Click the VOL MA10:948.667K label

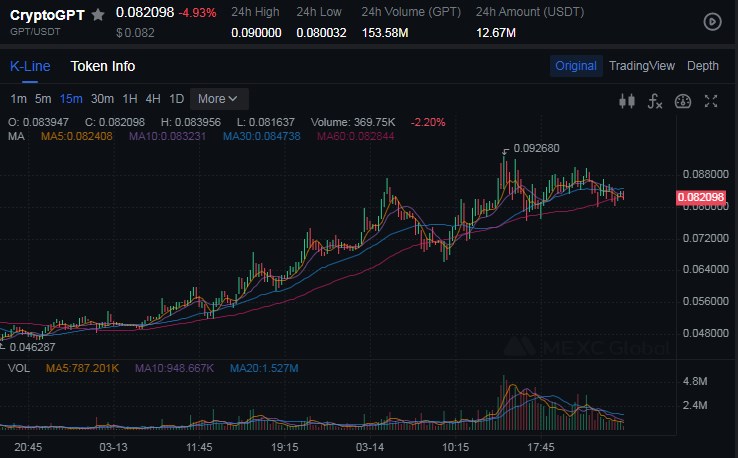pyautogui.click(x=174, y=368)
